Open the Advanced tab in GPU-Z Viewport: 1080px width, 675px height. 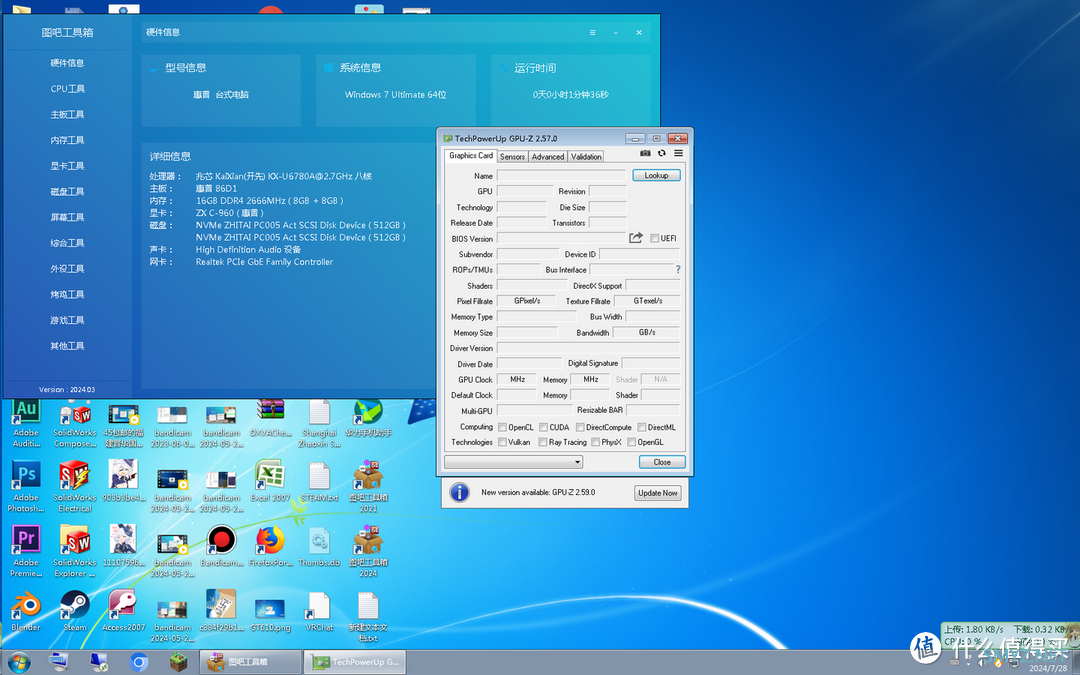[548, 156]
